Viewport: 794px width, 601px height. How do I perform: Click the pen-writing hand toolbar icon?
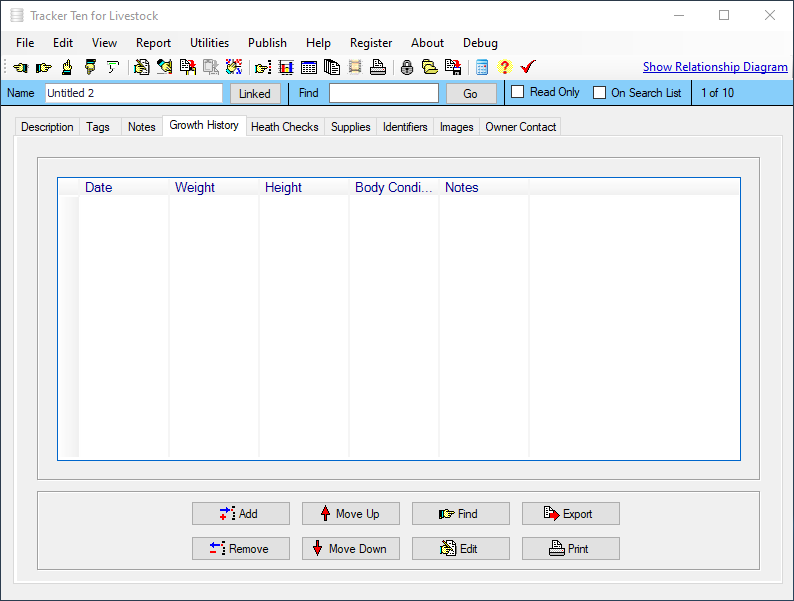click(164, 67)
